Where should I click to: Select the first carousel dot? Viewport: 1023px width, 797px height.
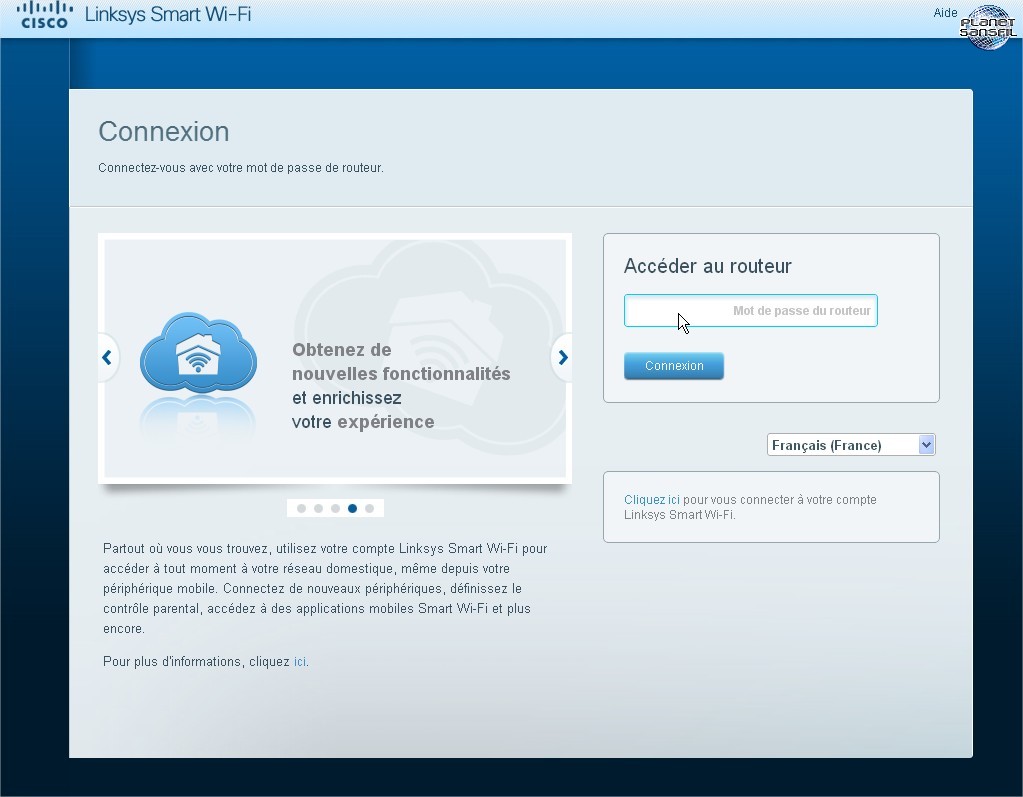click(x=301, y=508)
